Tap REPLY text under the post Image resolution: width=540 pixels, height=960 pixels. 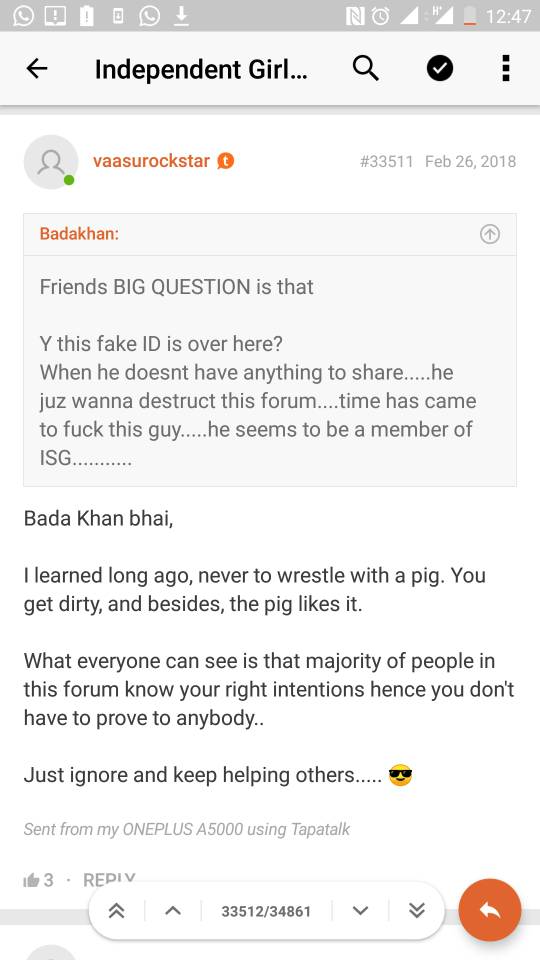tap(109, 880)
